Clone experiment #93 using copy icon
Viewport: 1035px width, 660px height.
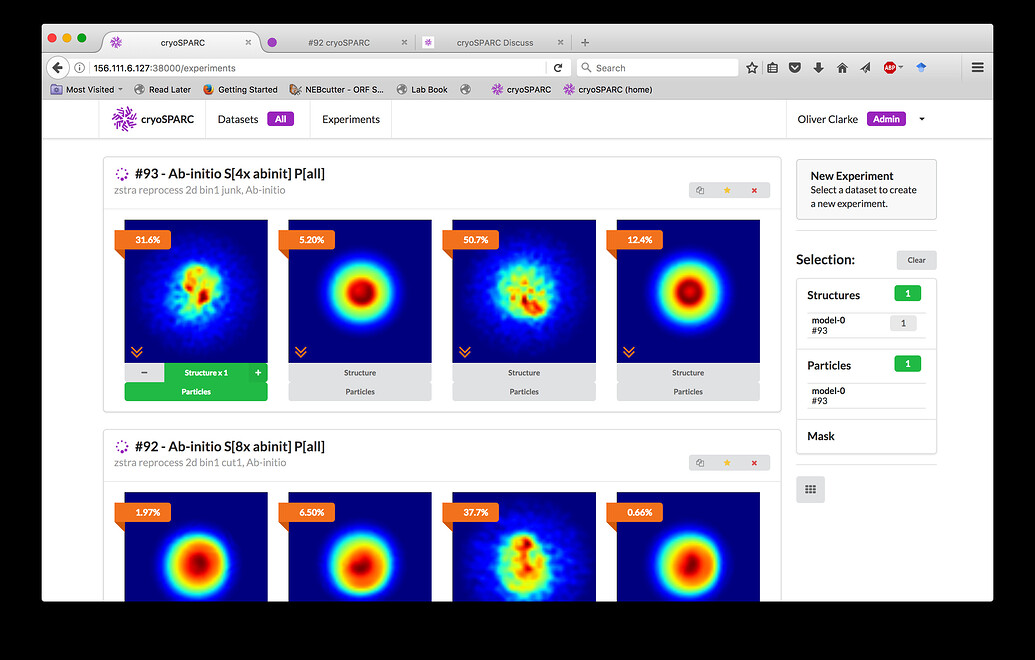[700, 190]
